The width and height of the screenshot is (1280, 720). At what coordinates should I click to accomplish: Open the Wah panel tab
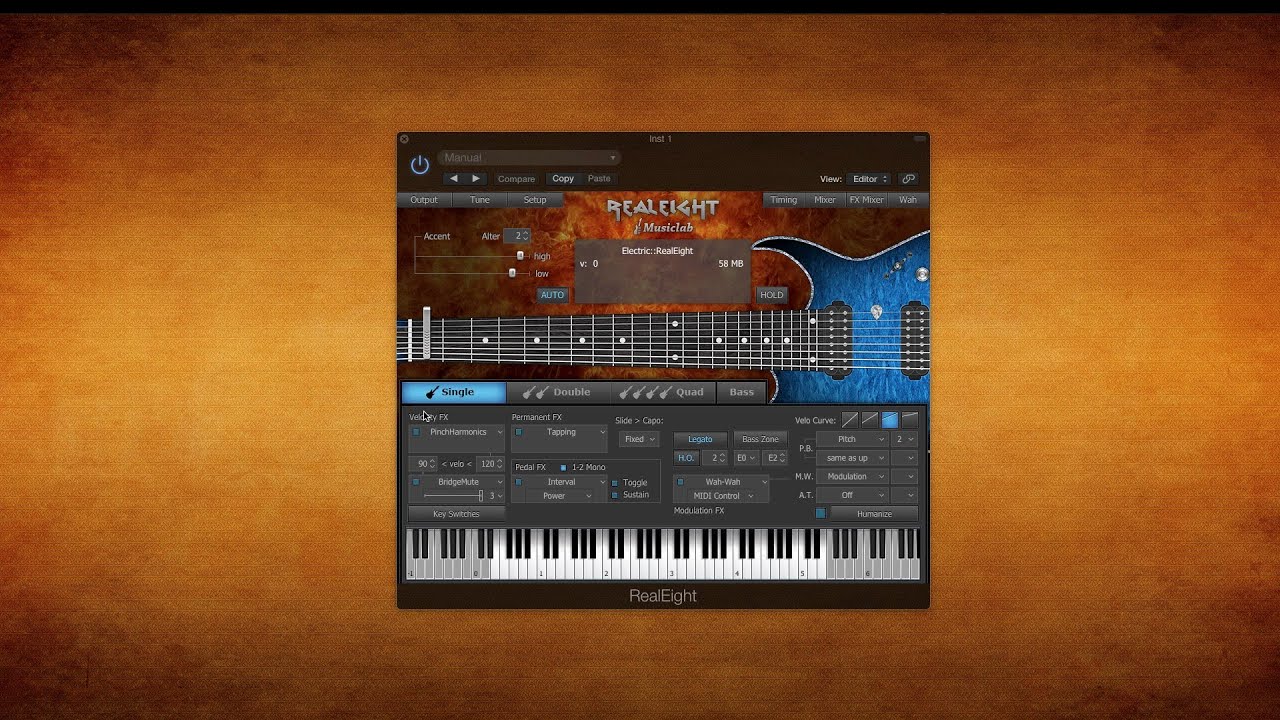pos(908,200)
